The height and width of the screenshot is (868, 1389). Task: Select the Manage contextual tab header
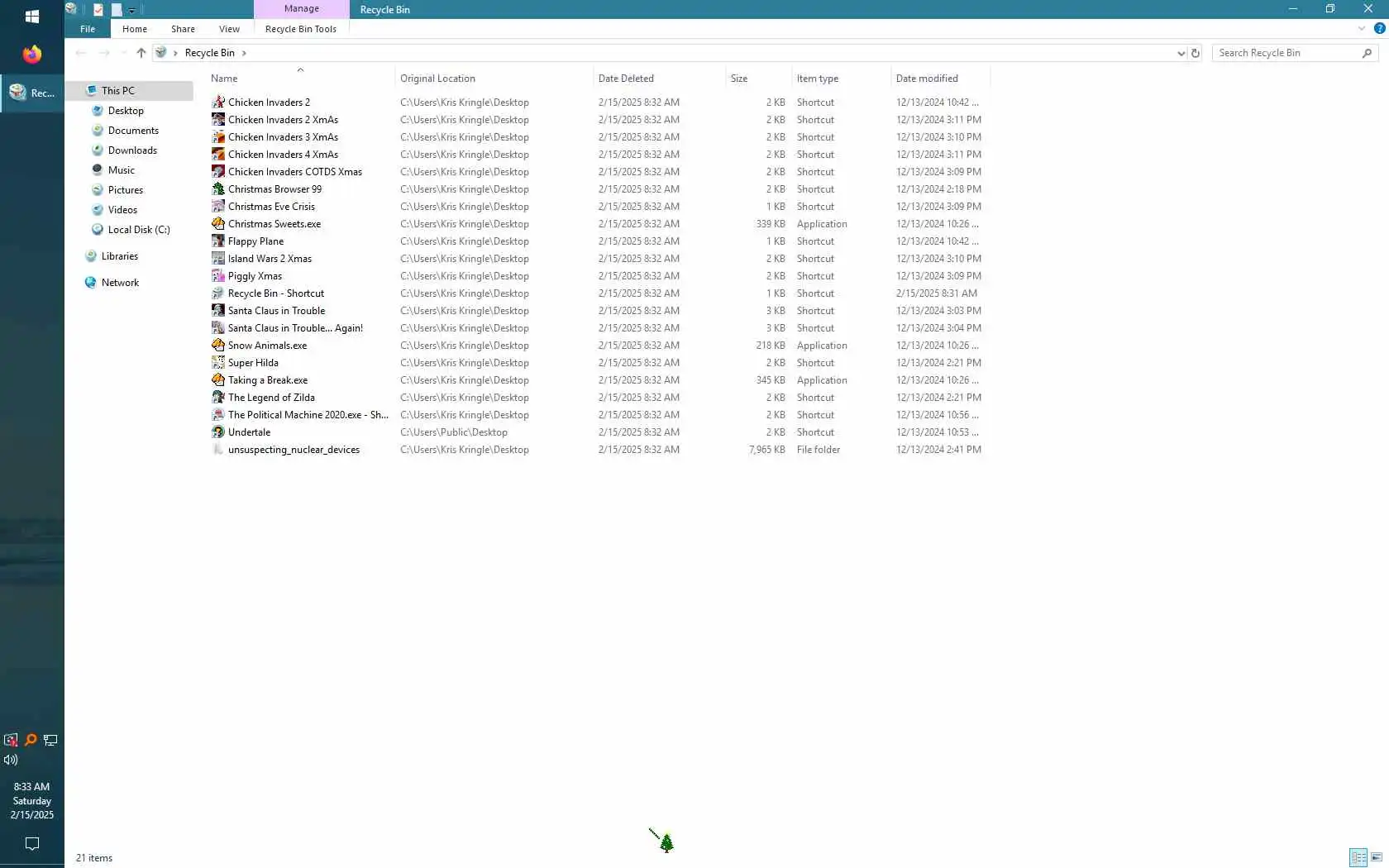click(302, 9)
